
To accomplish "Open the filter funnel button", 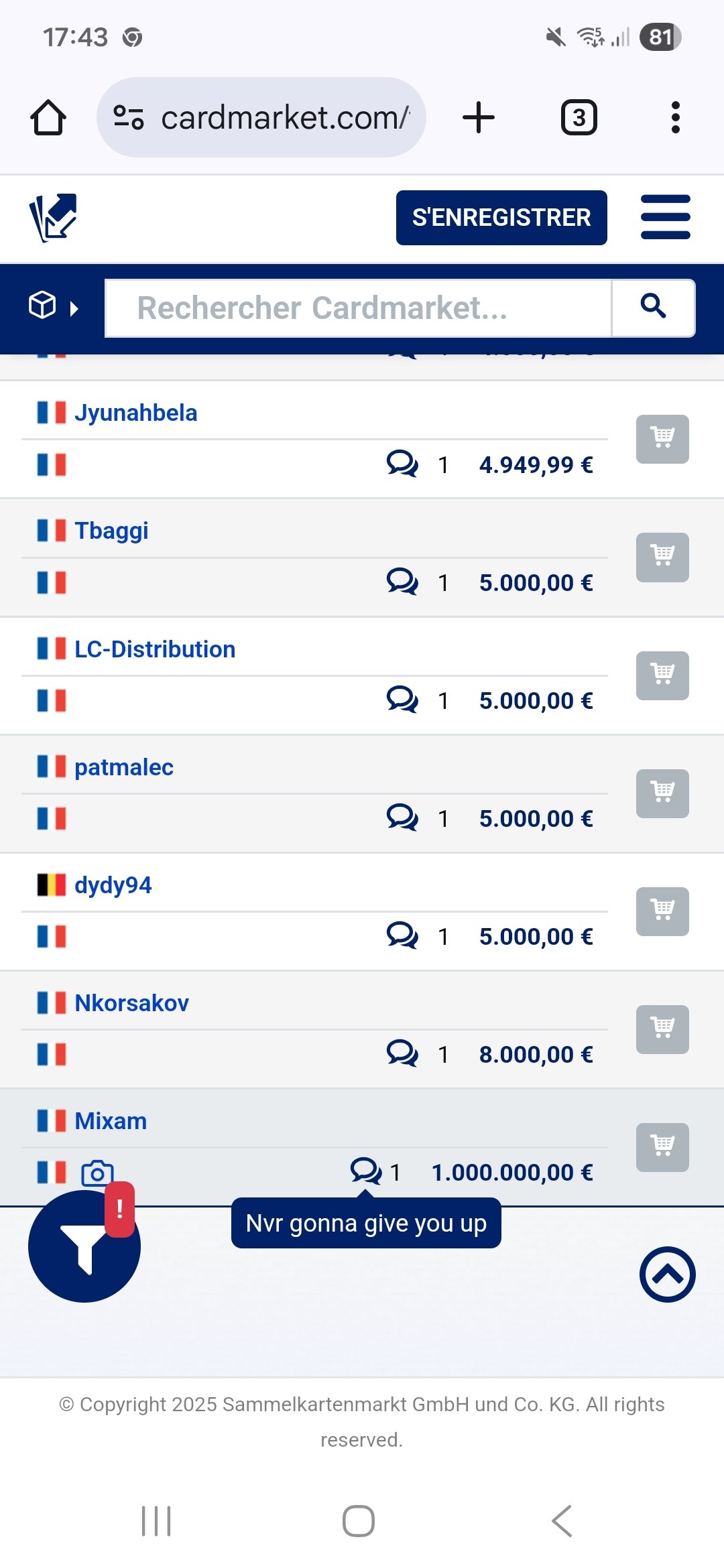I will coord(84,1247).
